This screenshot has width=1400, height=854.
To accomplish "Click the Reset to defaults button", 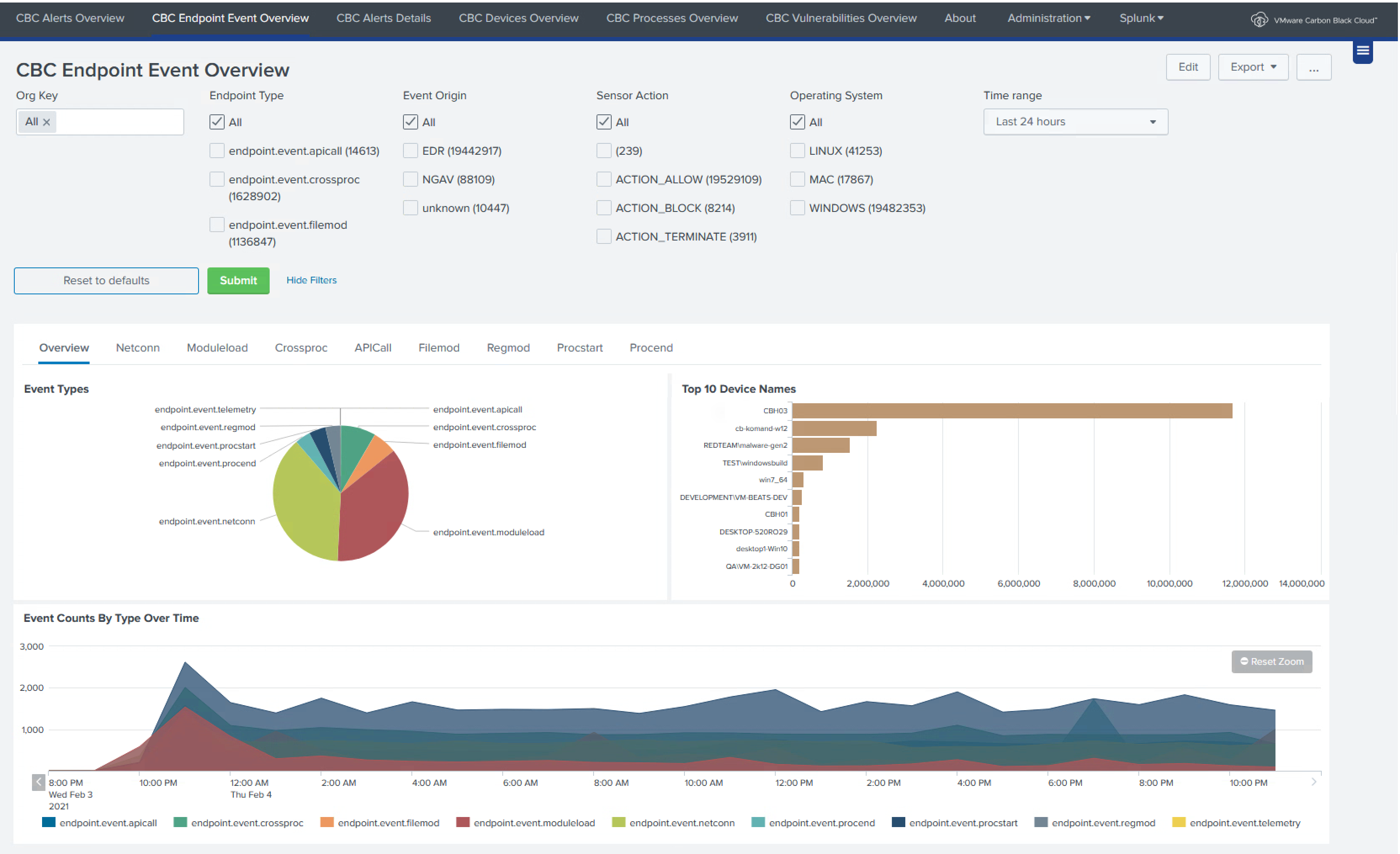I will click(x=106, y=280).
